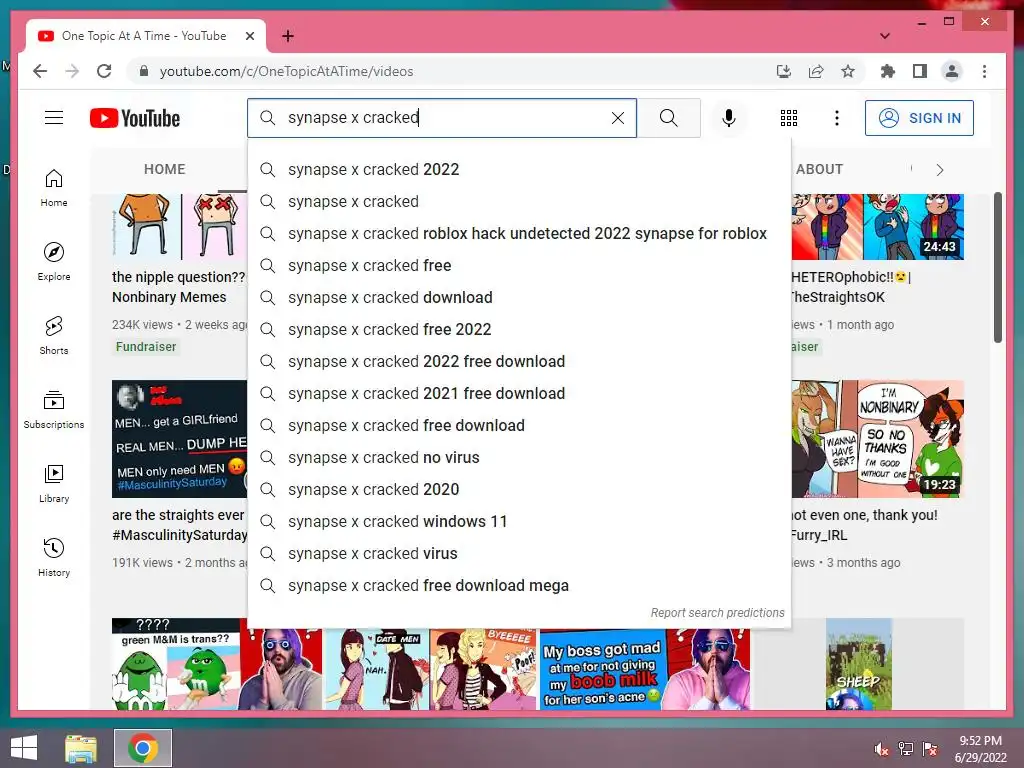This screenshot has width=1024, height=768.
Task: Click the install app icon in address bar
Action: (x=784, y=71)
